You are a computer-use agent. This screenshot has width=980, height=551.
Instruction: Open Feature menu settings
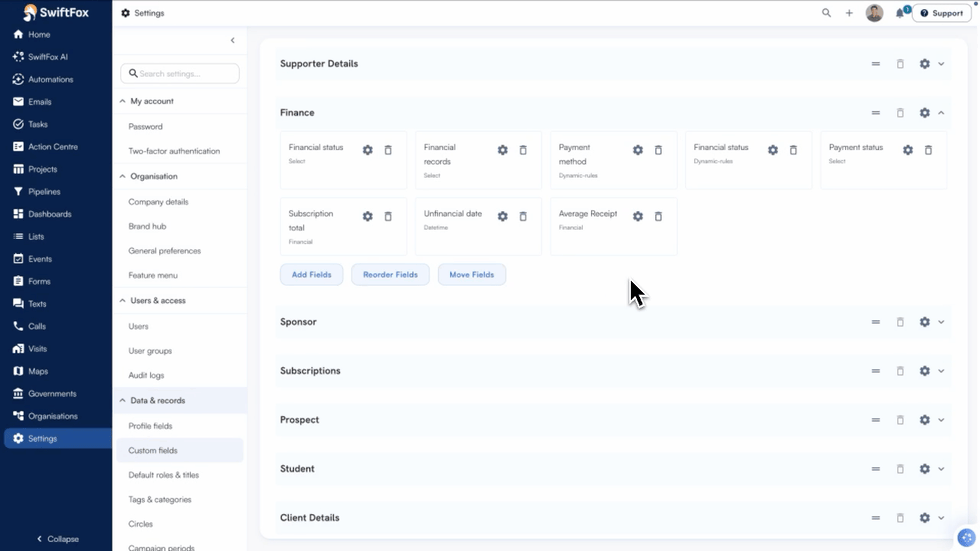coord(153,276)
